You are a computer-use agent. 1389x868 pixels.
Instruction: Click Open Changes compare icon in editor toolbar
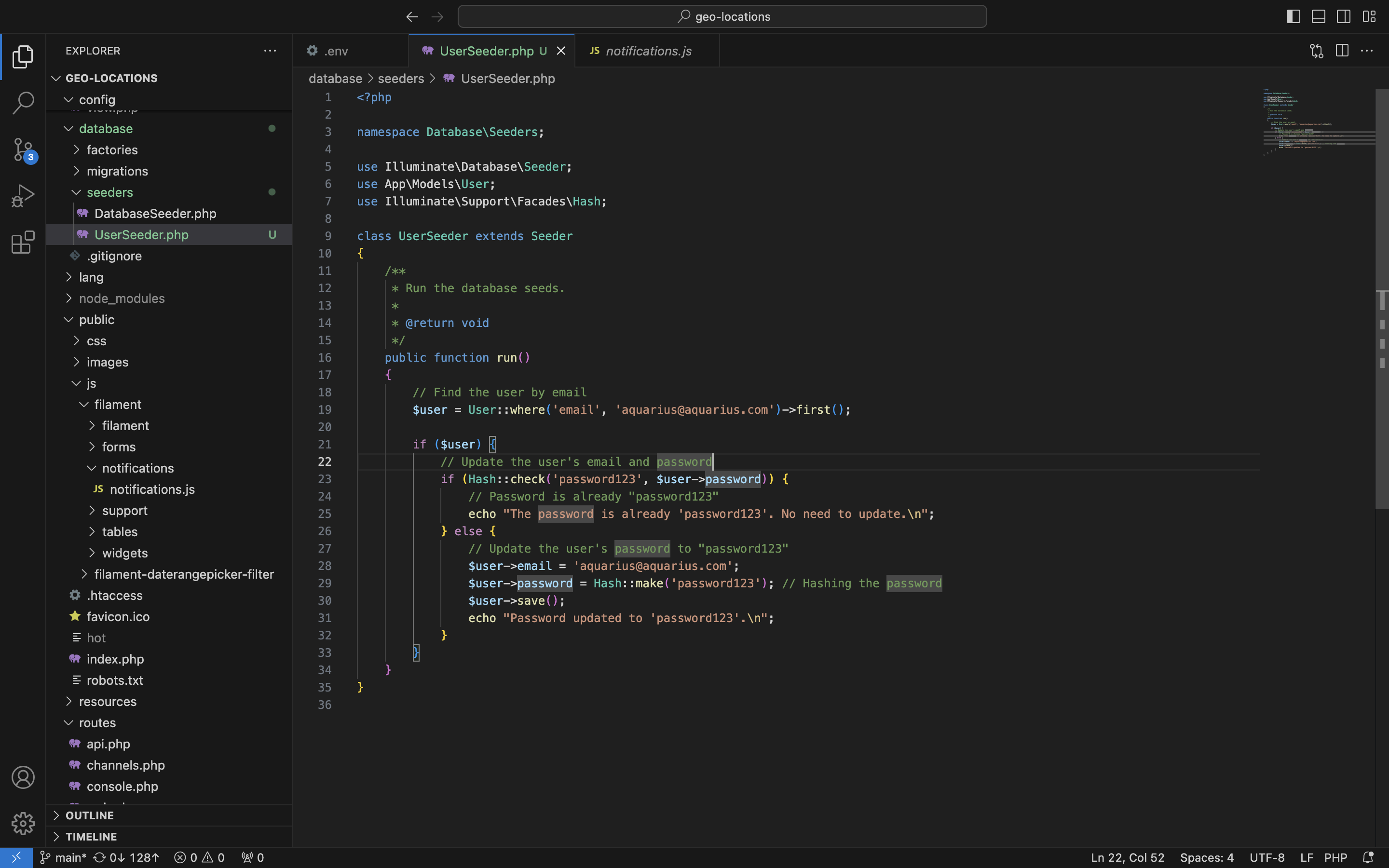click(1316, 51)
